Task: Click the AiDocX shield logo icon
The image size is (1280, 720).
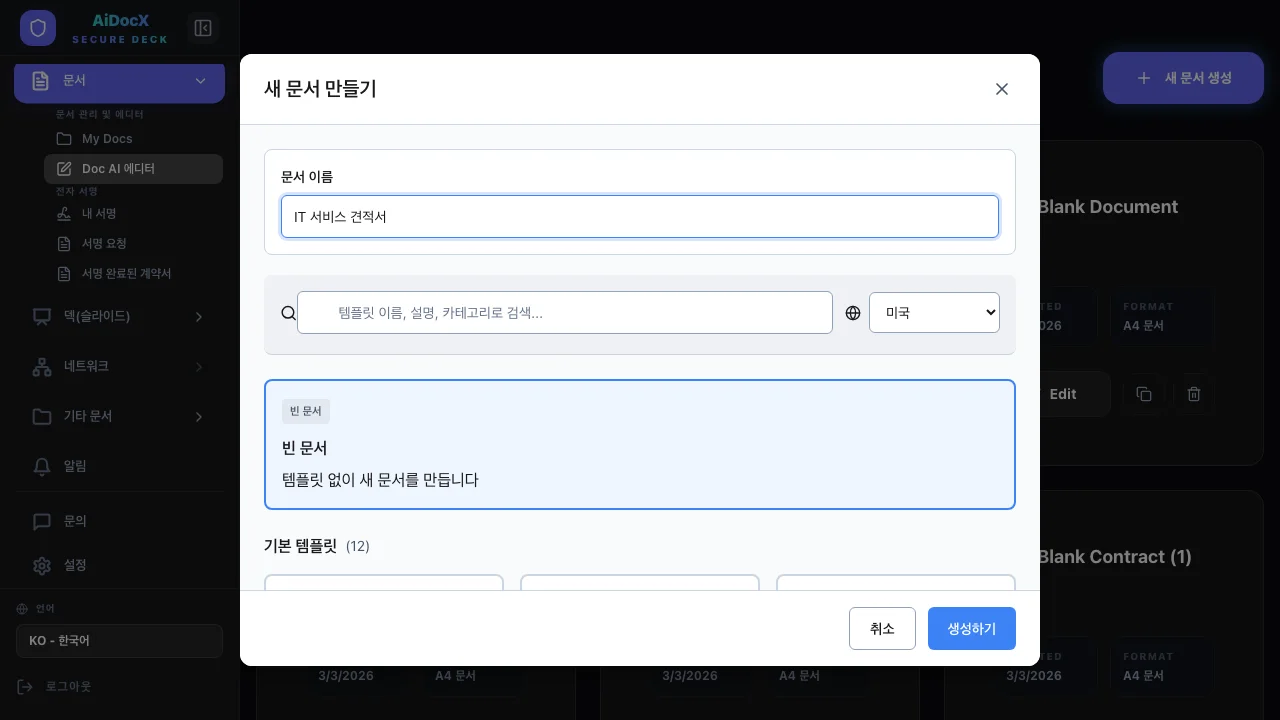Action: point(38,28)
